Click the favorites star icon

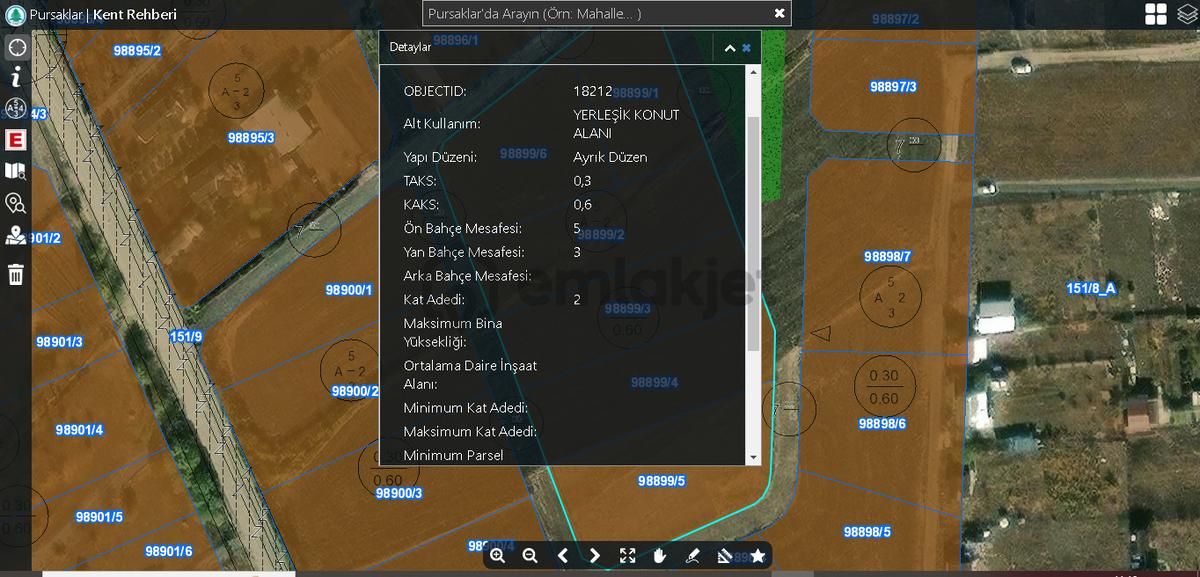[x=758, y=556]
